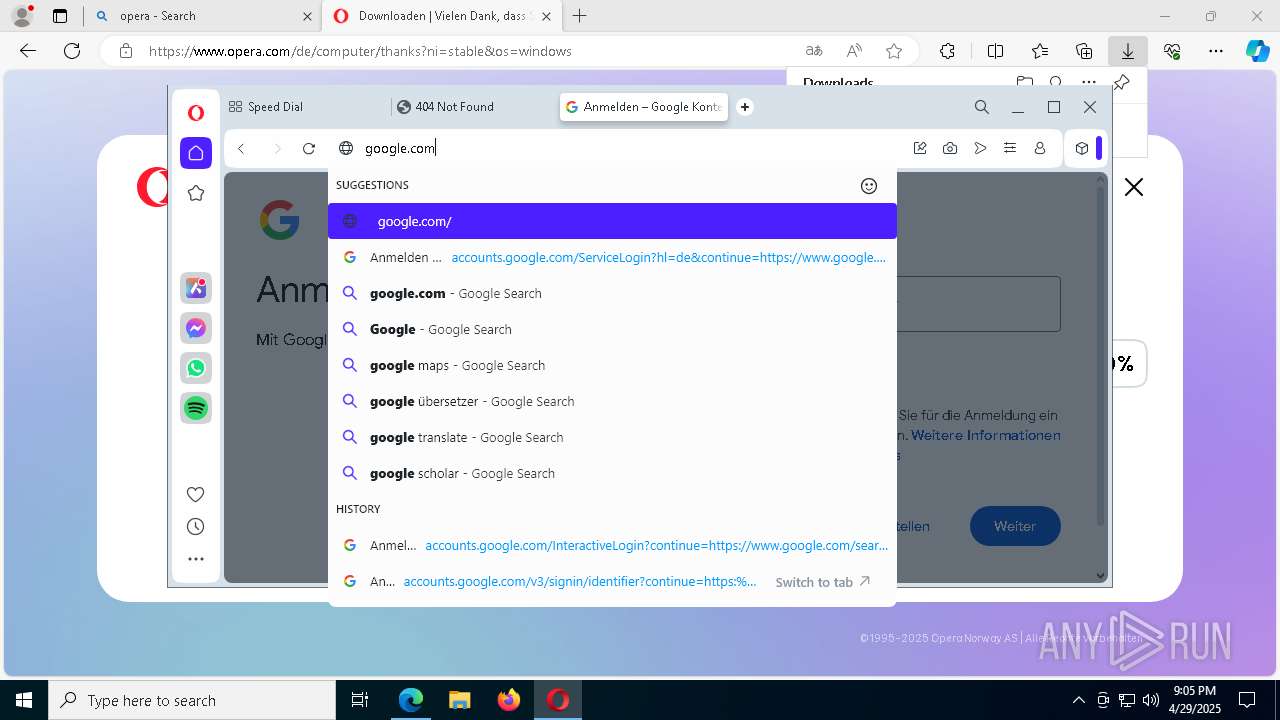Go back in the Opera browser
This screenshot has width=1280, height=720.
pyautogui.click(x=241, y=148)
